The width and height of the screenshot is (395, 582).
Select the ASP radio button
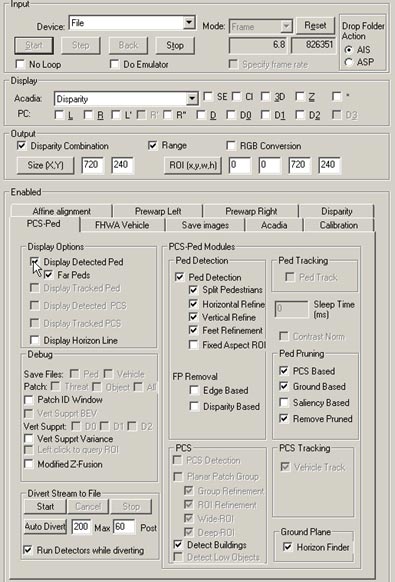click(349, 62)
